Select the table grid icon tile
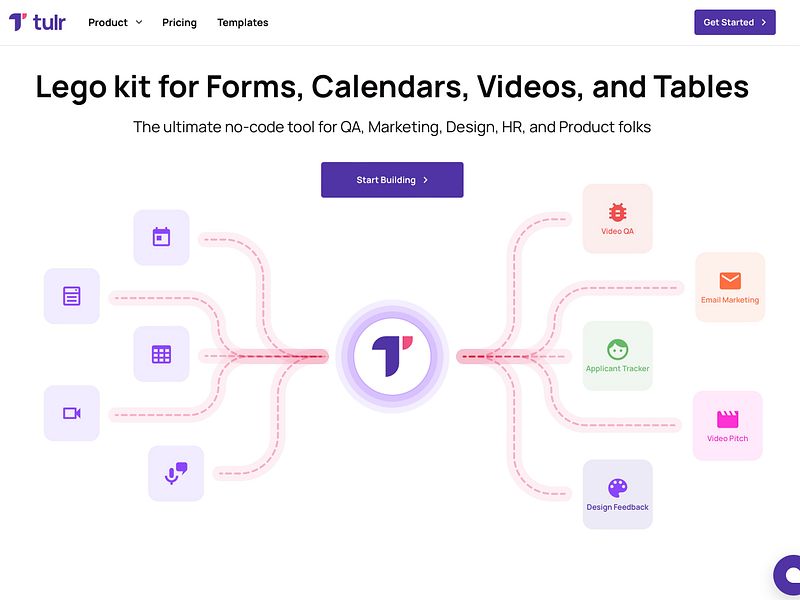The width and height of the screenshot is (800, 600). pyautogui.click(x=161, y=354)
